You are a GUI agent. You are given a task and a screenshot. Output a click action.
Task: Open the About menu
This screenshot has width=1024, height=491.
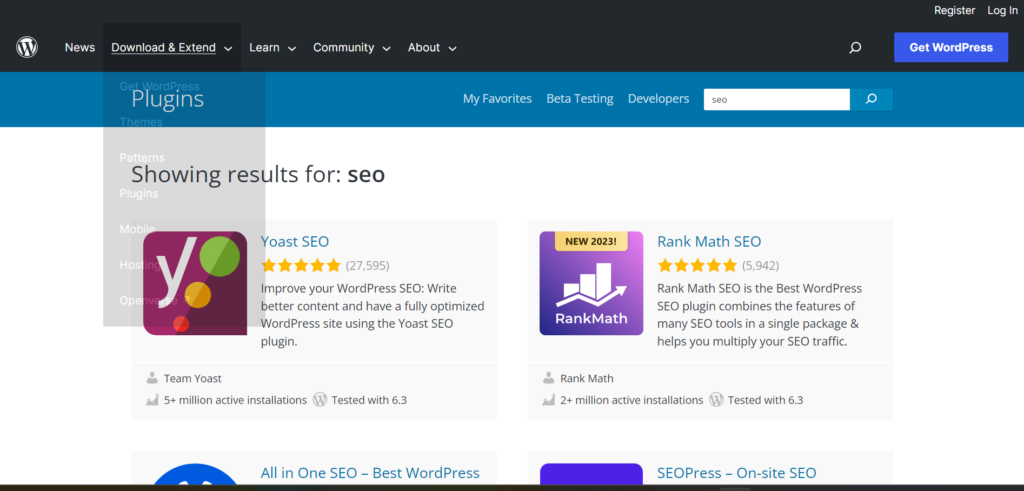click(x=424, y=48)
